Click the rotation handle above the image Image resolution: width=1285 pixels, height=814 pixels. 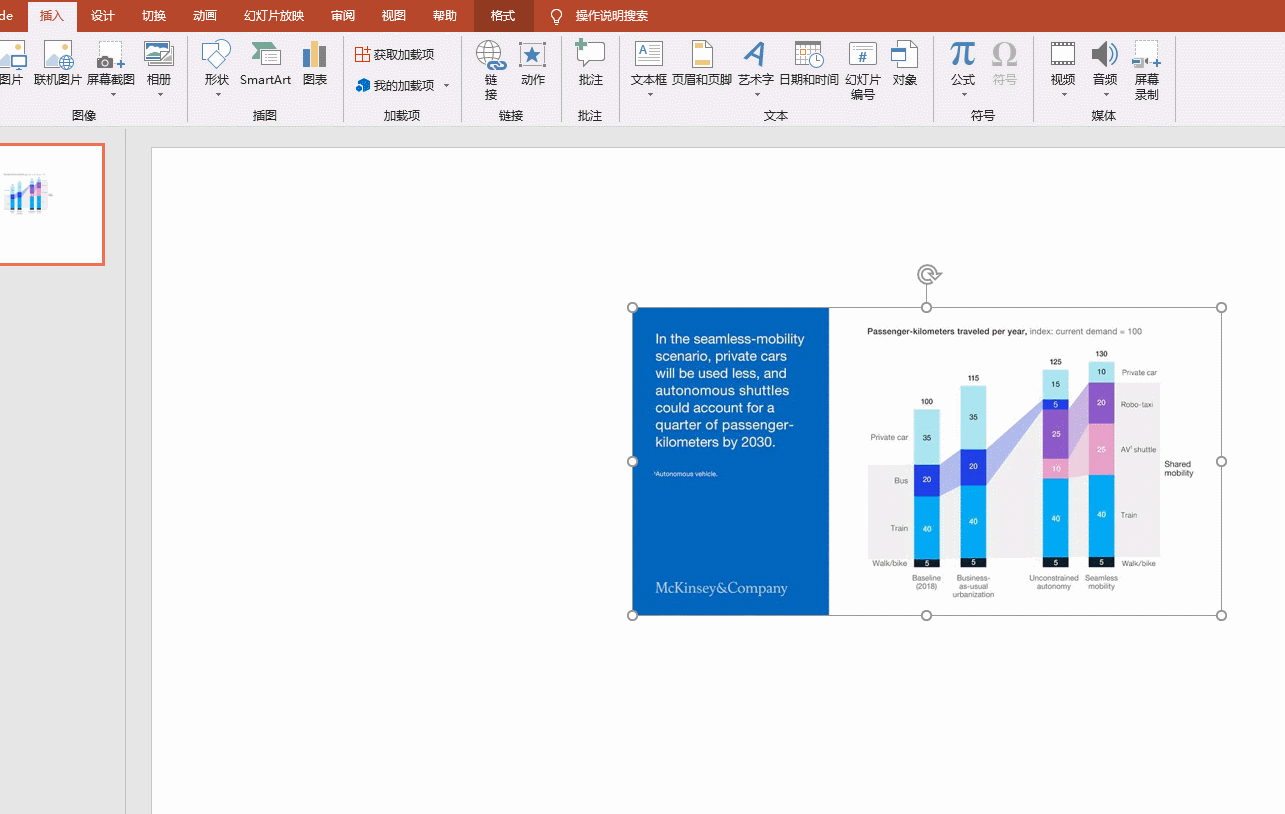coord(928,275)
